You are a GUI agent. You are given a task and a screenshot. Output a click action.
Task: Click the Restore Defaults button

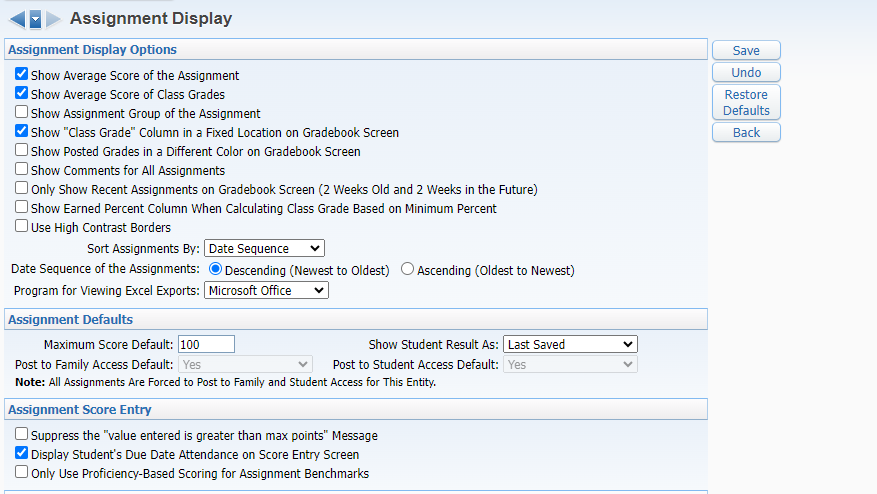click(746, 102)
